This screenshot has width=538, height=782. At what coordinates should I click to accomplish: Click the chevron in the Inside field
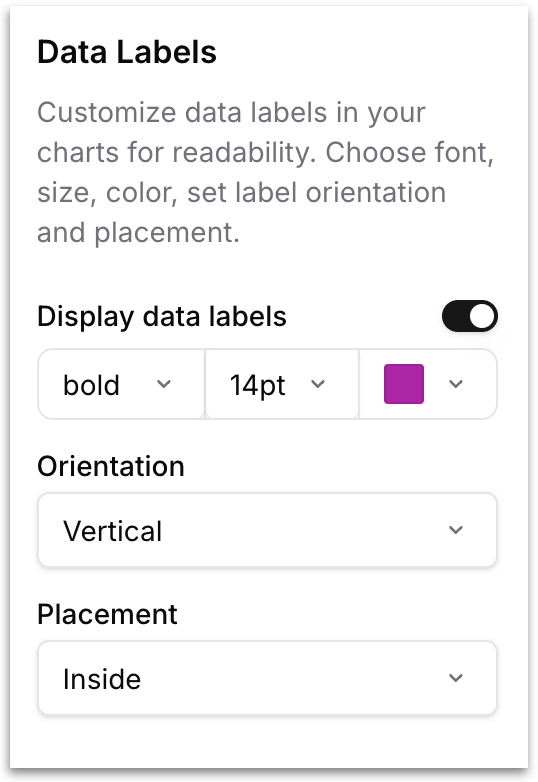coord(456,678)
